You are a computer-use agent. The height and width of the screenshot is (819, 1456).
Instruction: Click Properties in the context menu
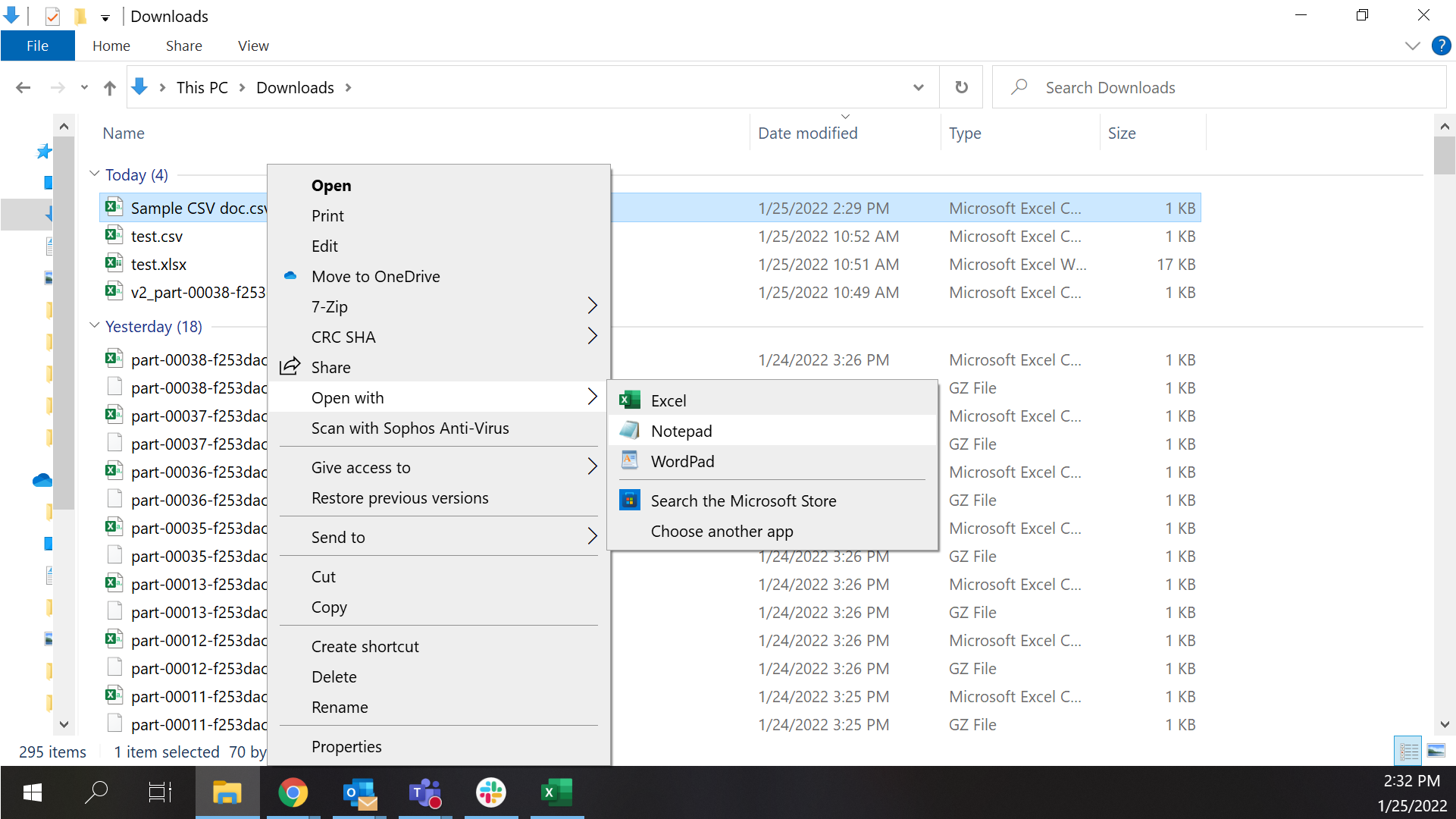tap(346, 746)
